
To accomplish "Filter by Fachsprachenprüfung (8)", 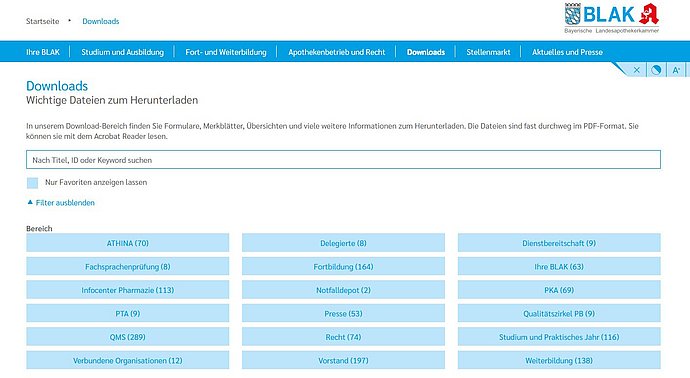I will point(128,266).
